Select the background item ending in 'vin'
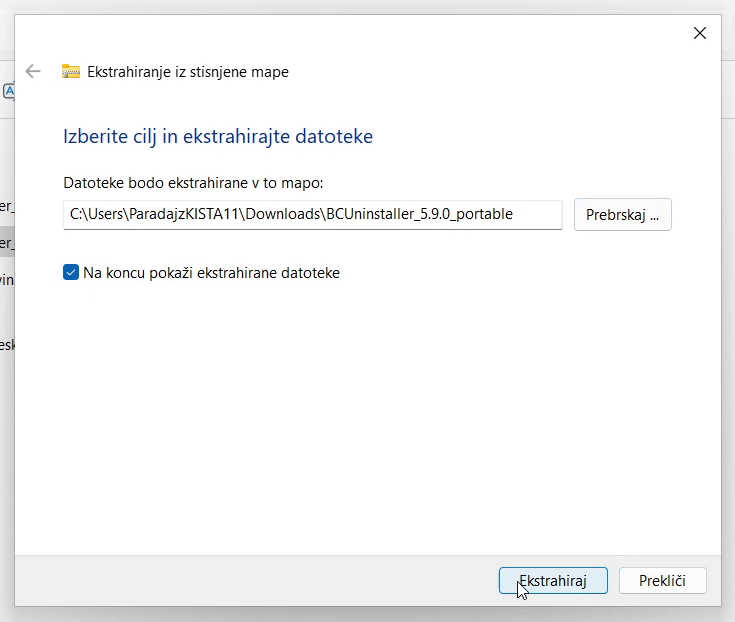Screen dimensions: 735x622 pyautogui.click(x=7, y=279)
